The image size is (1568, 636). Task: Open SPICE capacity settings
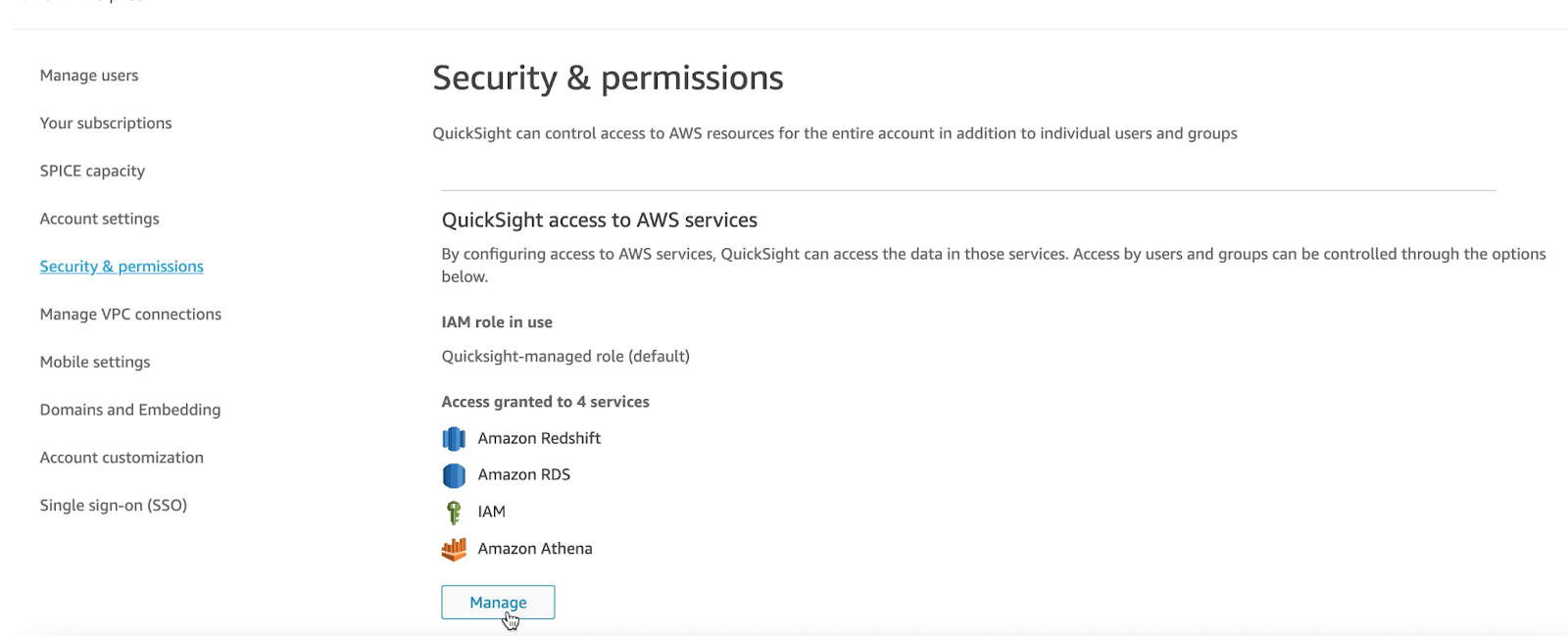92,171
